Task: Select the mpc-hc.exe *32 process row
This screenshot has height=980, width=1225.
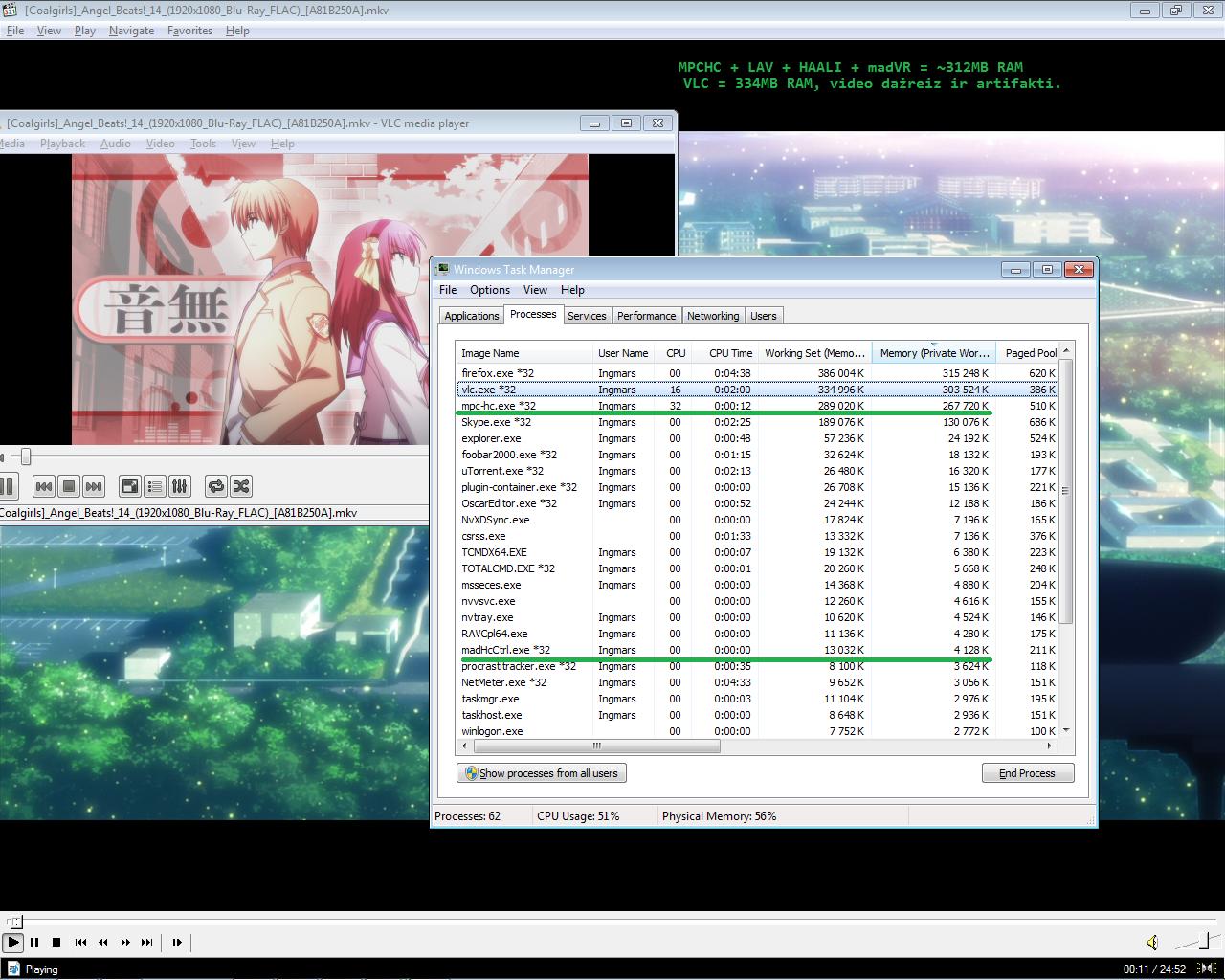Action: 758,406
